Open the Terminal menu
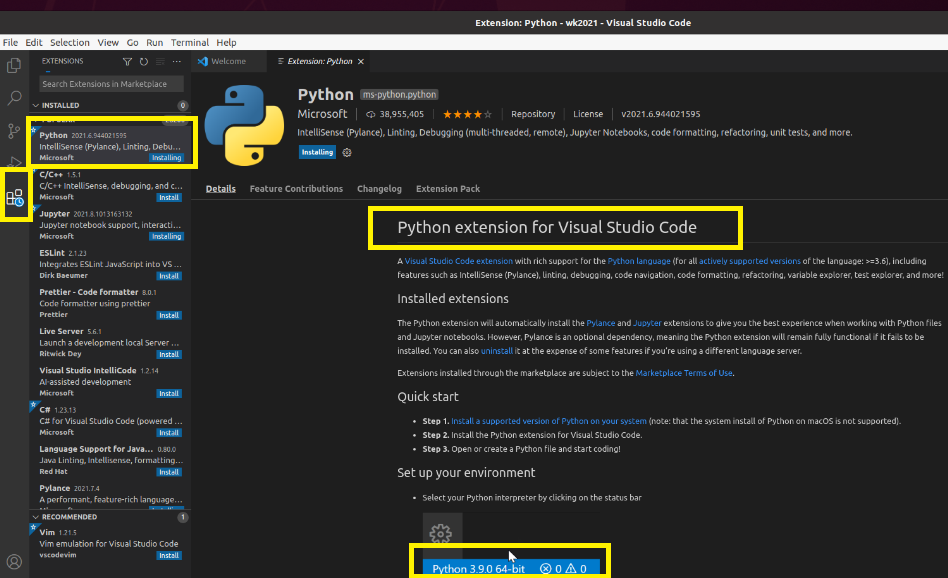 190,42
